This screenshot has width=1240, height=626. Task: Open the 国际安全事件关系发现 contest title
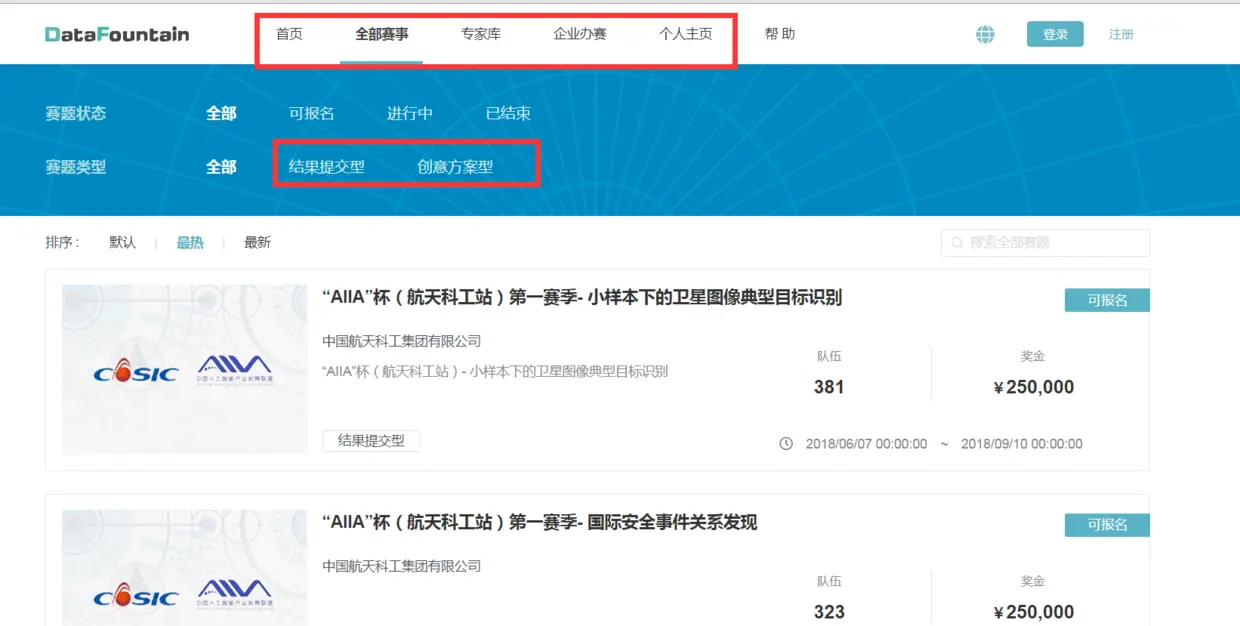pos(540,522)
